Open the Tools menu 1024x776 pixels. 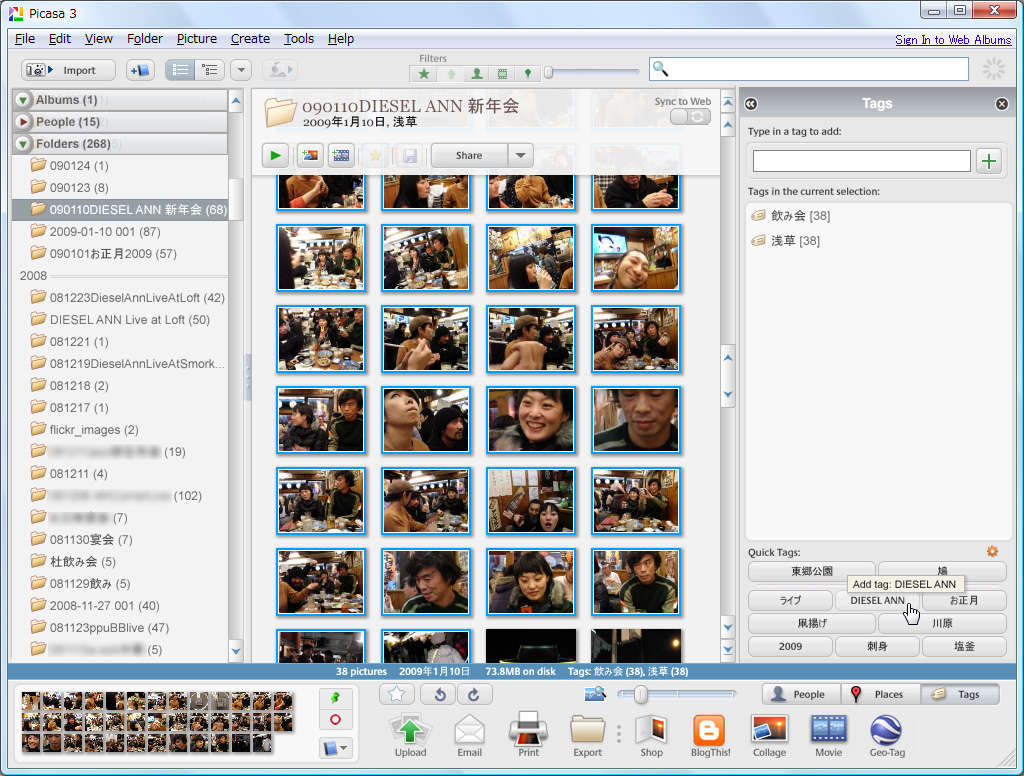[x=298, y=39]
